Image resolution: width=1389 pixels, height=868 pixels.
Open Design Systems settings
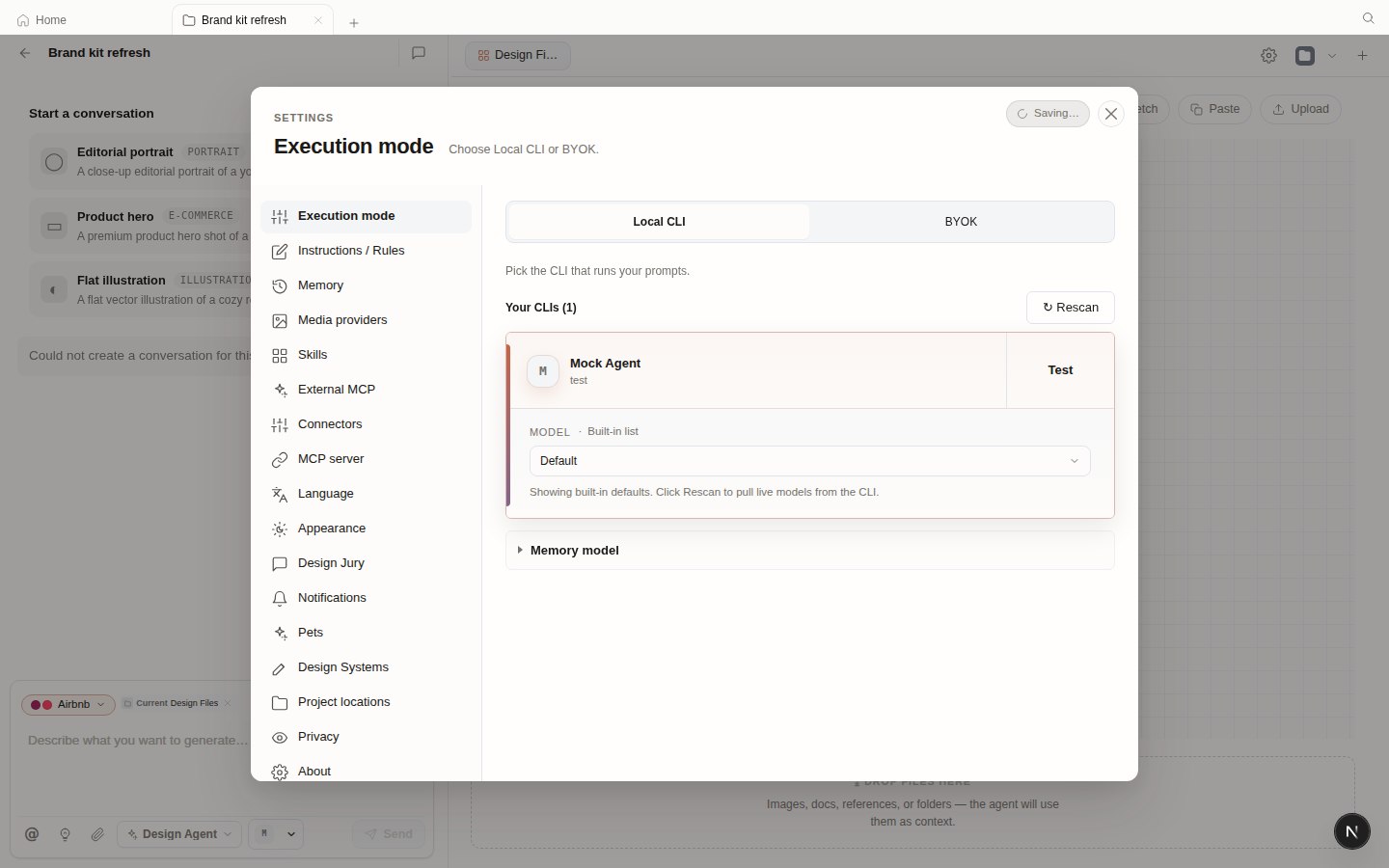click(x=366, y=667)
